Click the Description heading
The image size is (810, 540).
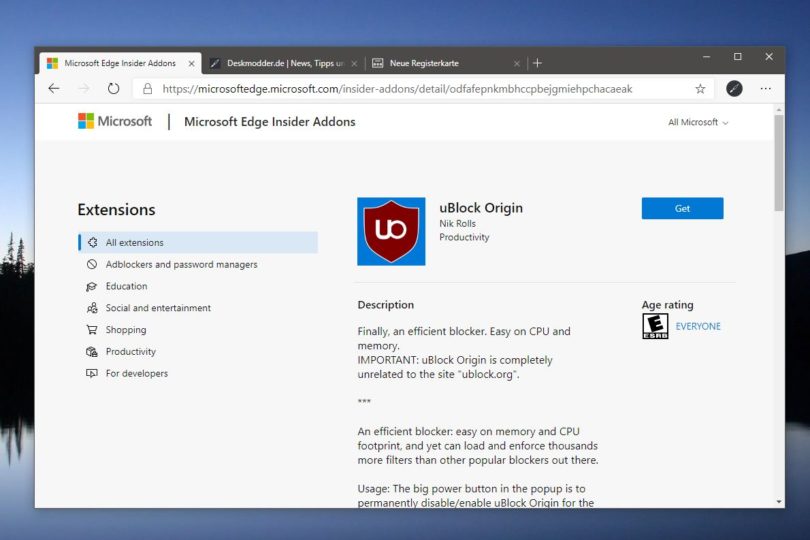tap(385, 305)
